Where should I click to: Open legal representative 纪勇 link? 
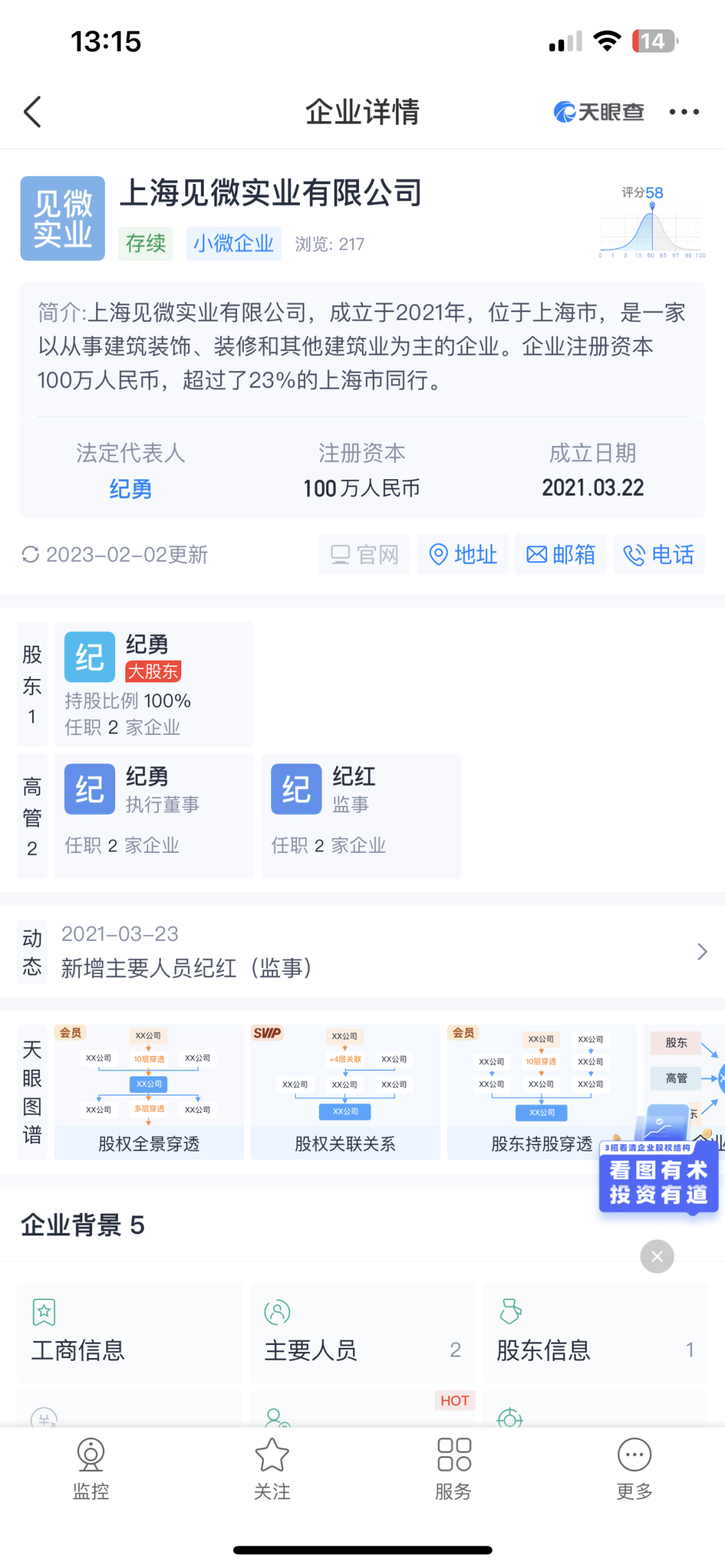click(x=130, y=489)
